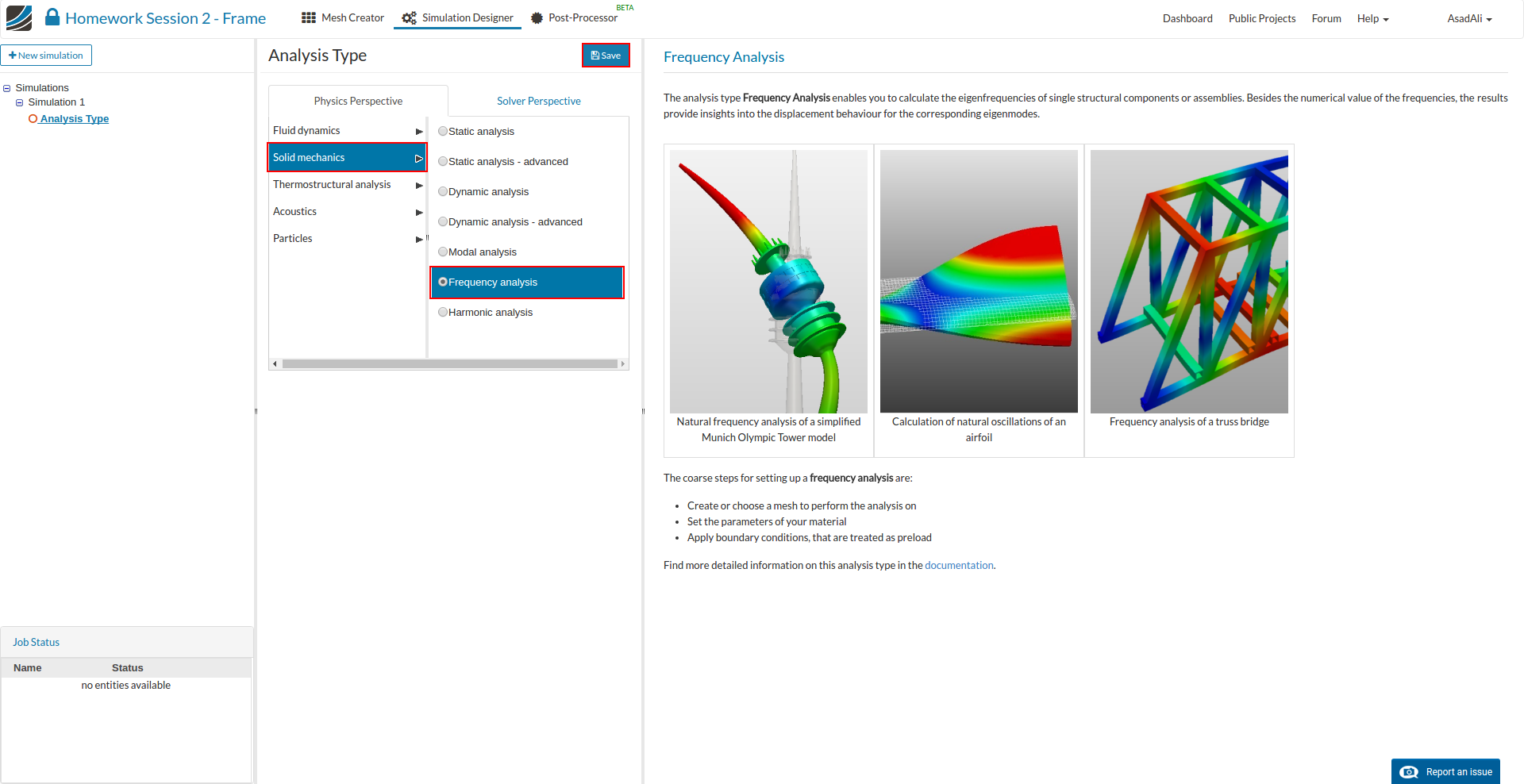
Task: Open the Help dropdown menu
Action: click(1372, 18)
